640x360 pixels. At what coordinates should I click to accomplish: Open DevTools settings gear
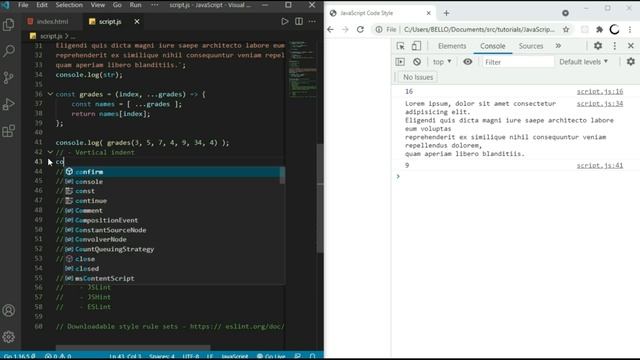click(x=598, y=46)
